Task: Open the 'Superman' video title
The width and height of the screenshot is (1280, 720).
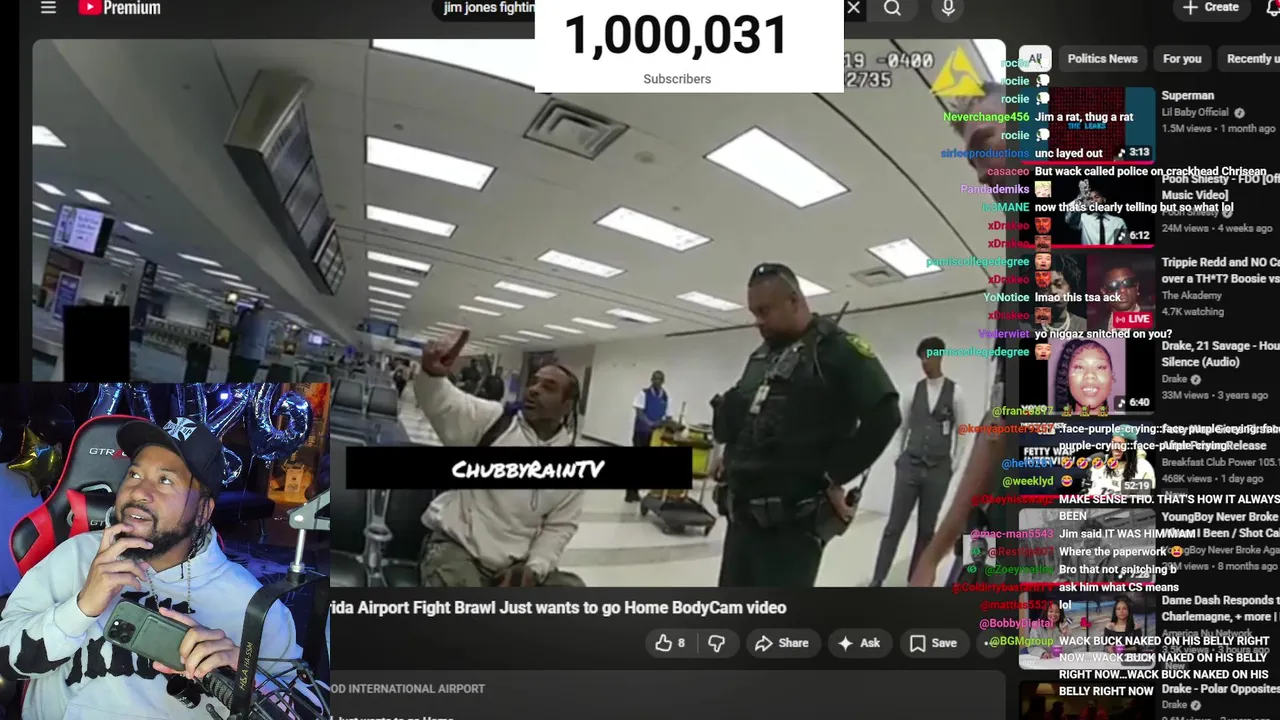Action: click(1188, 96)
